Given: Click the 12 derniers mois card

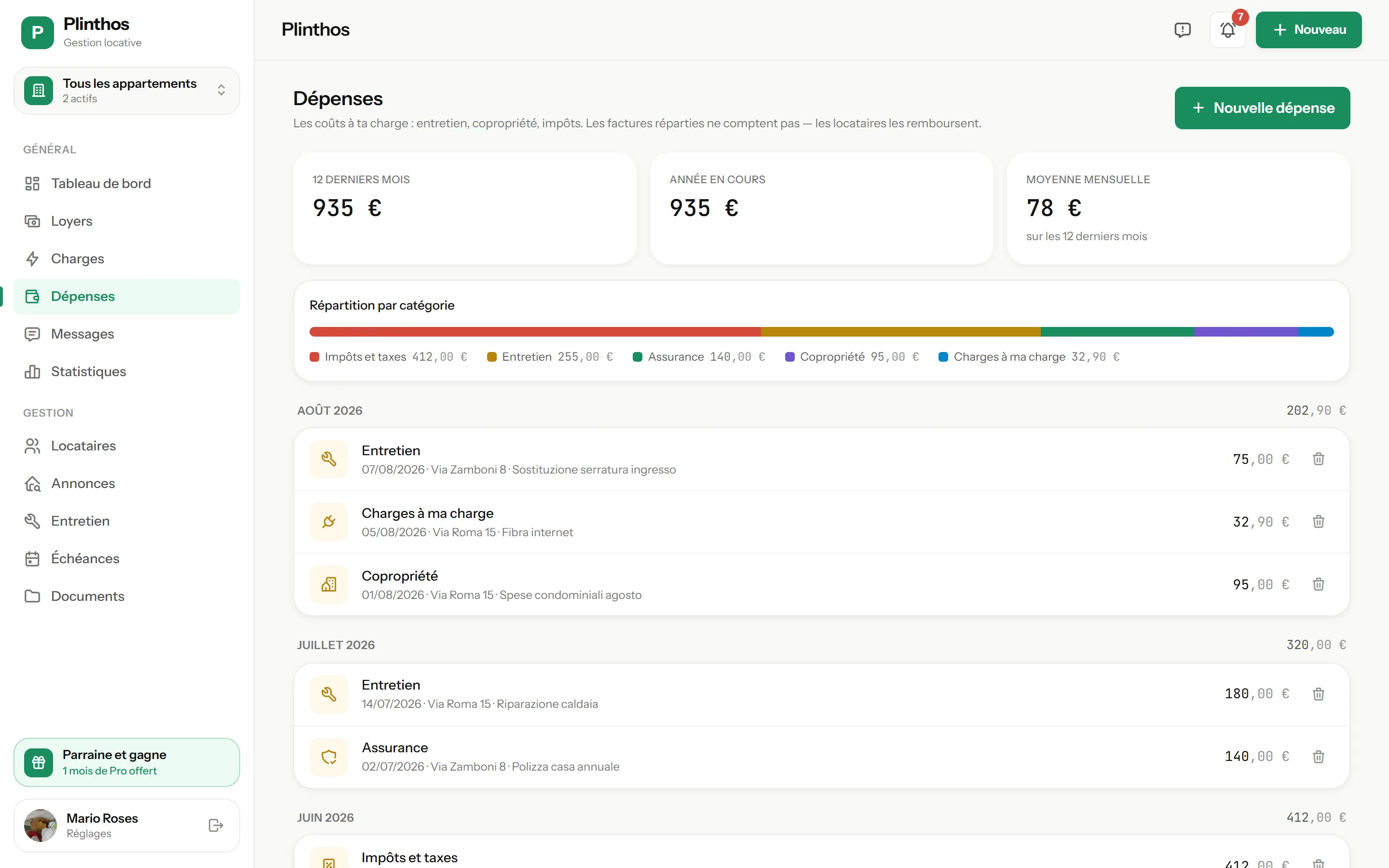Looking at the screenshot, I should (x=465, y=208).
